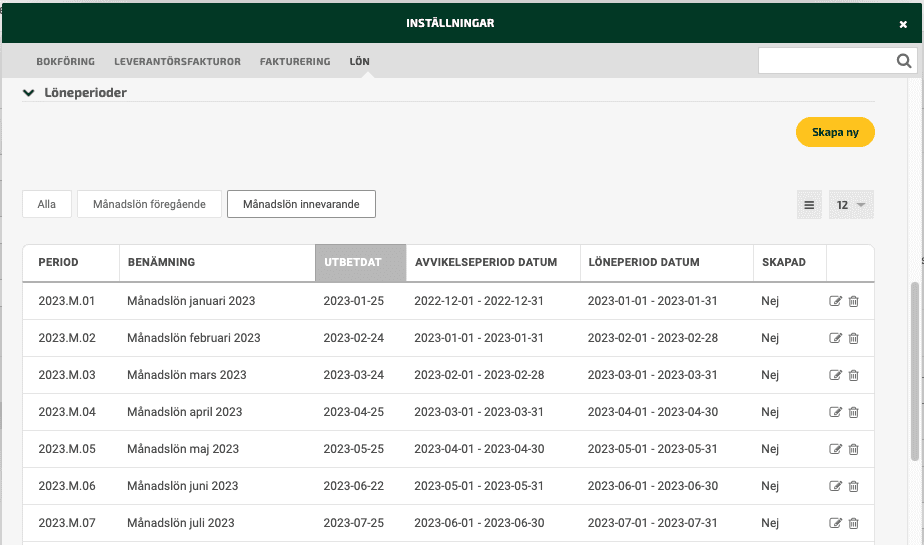Delete the Månadslön mars 2023 period
Viewport: 924px width, 545px height.
click(853, 375)
